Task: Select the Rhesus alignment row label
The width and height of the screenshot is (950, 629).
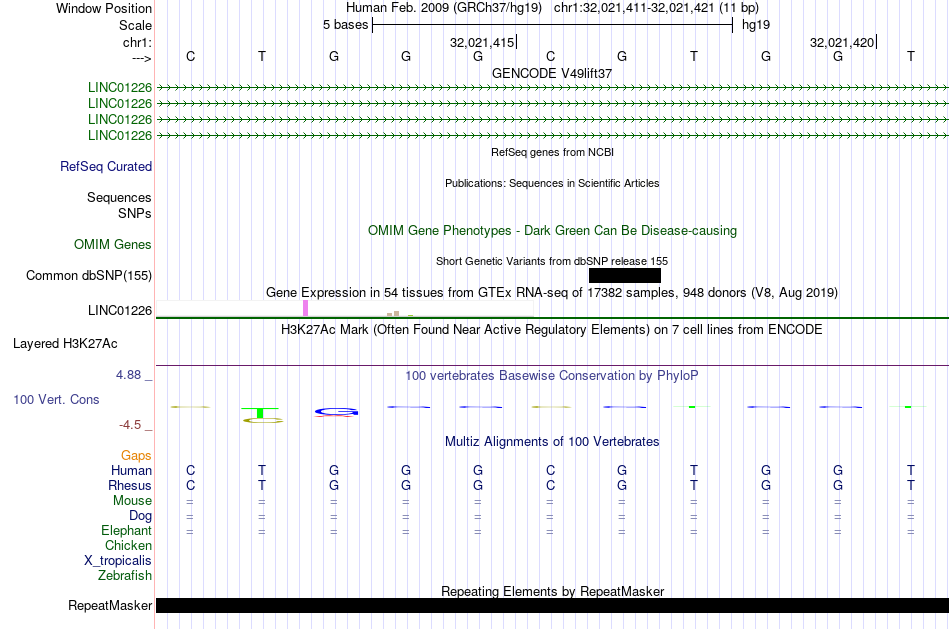Action: coord(130,486)
